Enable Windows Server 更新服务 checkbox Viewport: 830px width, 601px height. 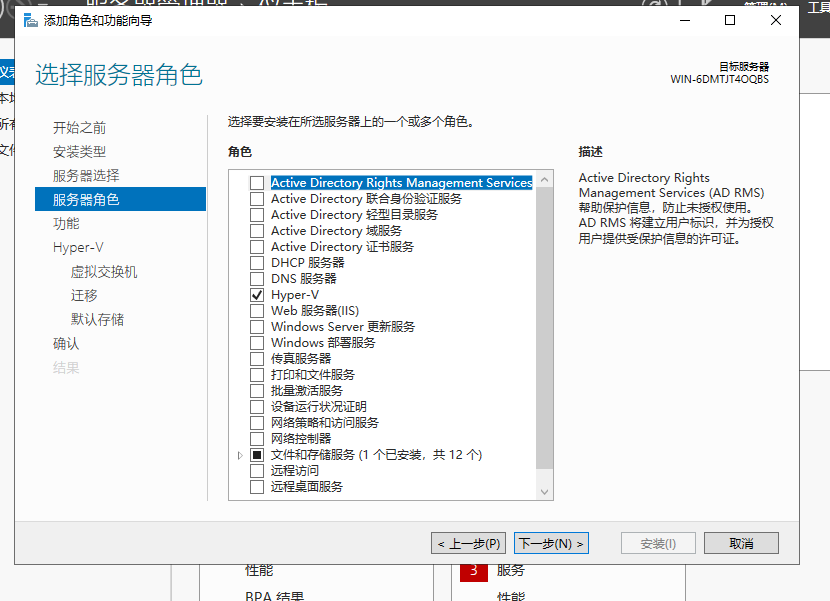point(257,327)
